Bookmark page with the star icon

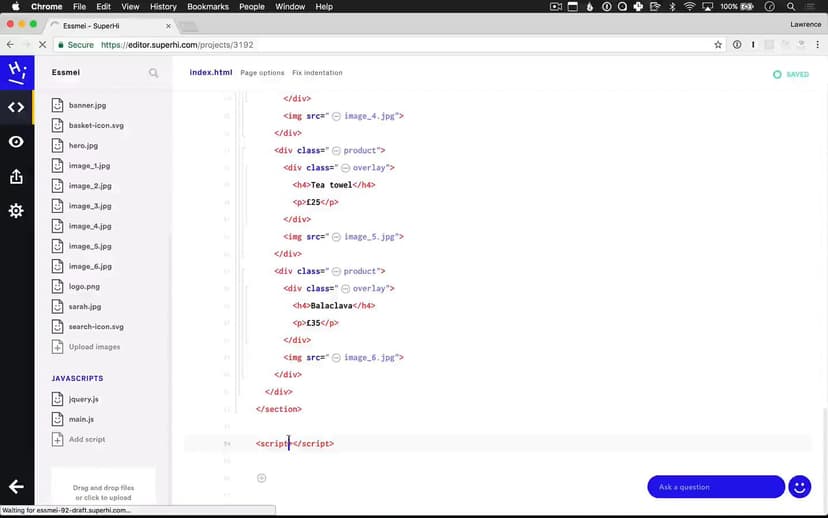718,45
